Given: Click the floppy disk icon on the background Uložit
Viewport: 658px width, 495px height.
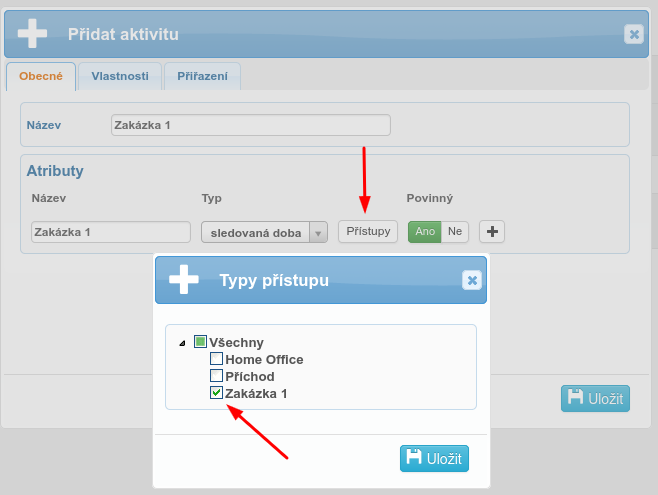Looking at the screenshot, I should click(575, 398).
